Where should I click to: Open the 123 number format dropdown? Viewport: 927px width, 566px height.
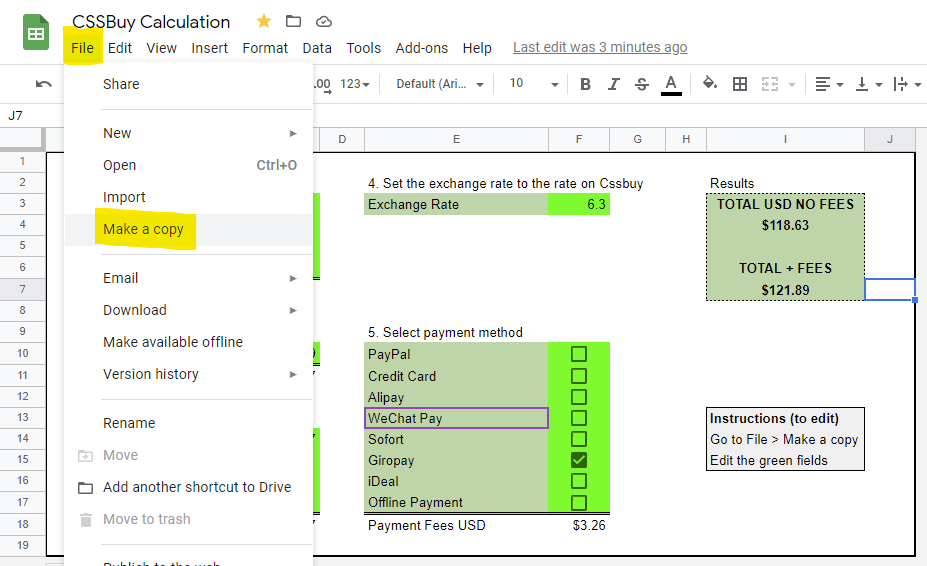[x=355, y=84]
